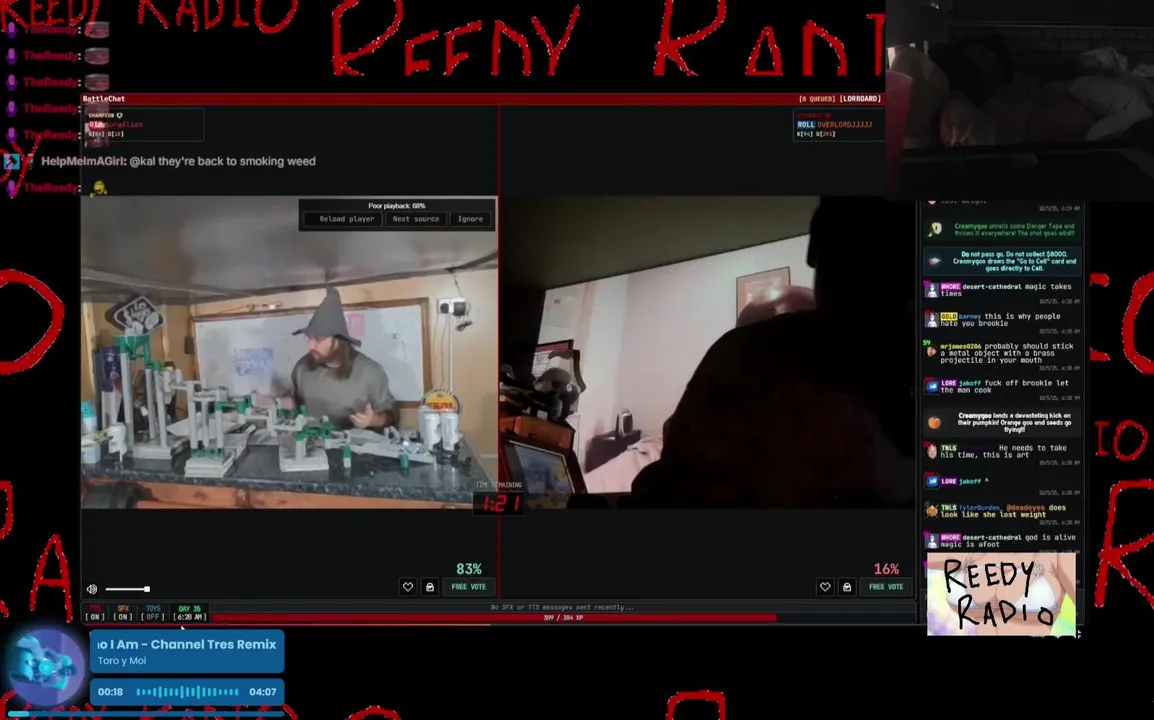Click the 'Go to Cell' card notification
This screenshot has width=1154, height=720.
1002,261
